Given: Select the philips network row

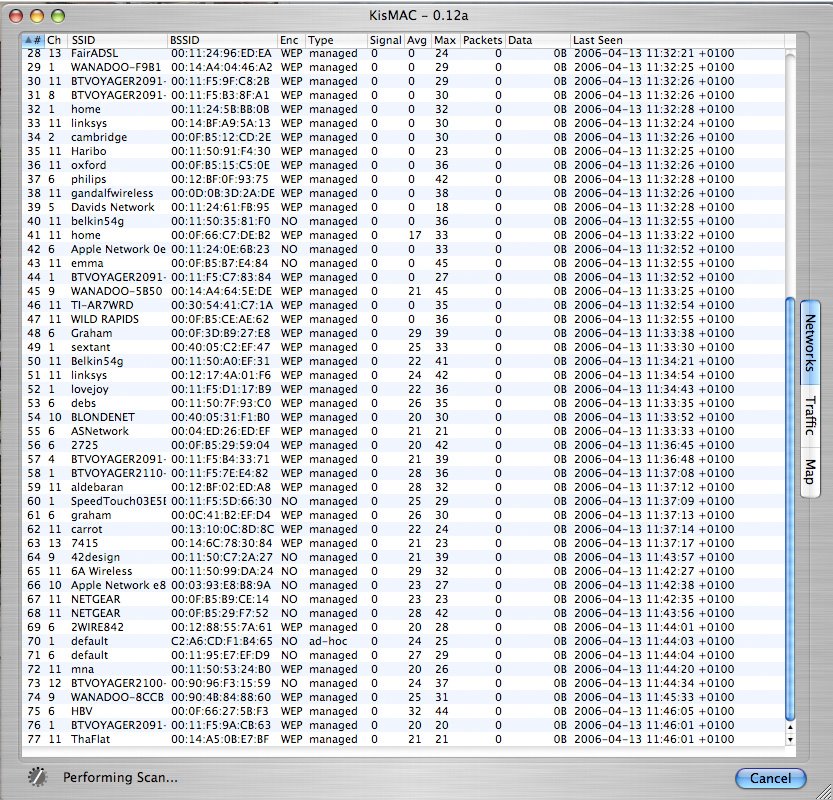Looking at the screenshot, I should pos(403,179).
